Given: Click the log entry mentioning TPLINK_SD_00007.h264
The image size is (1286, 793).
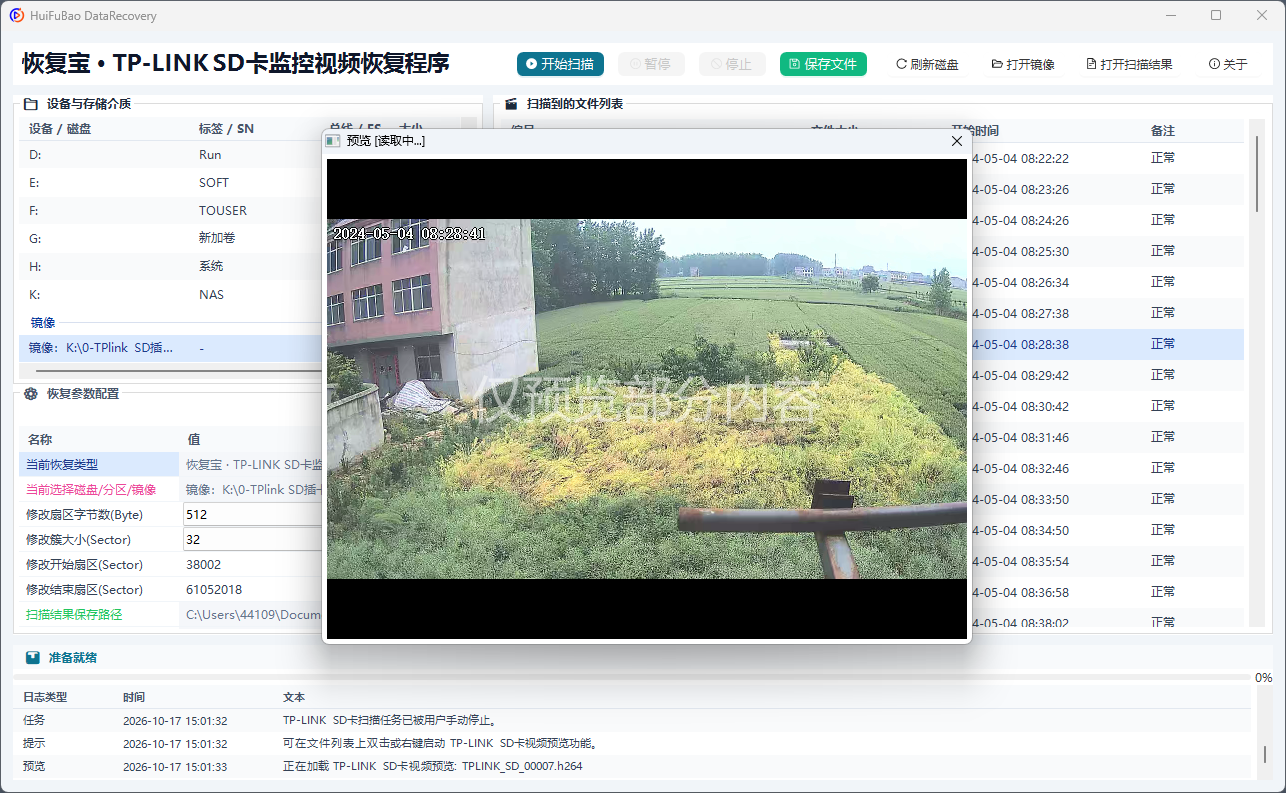Looking at the screenshot, I should pos(634,766).
